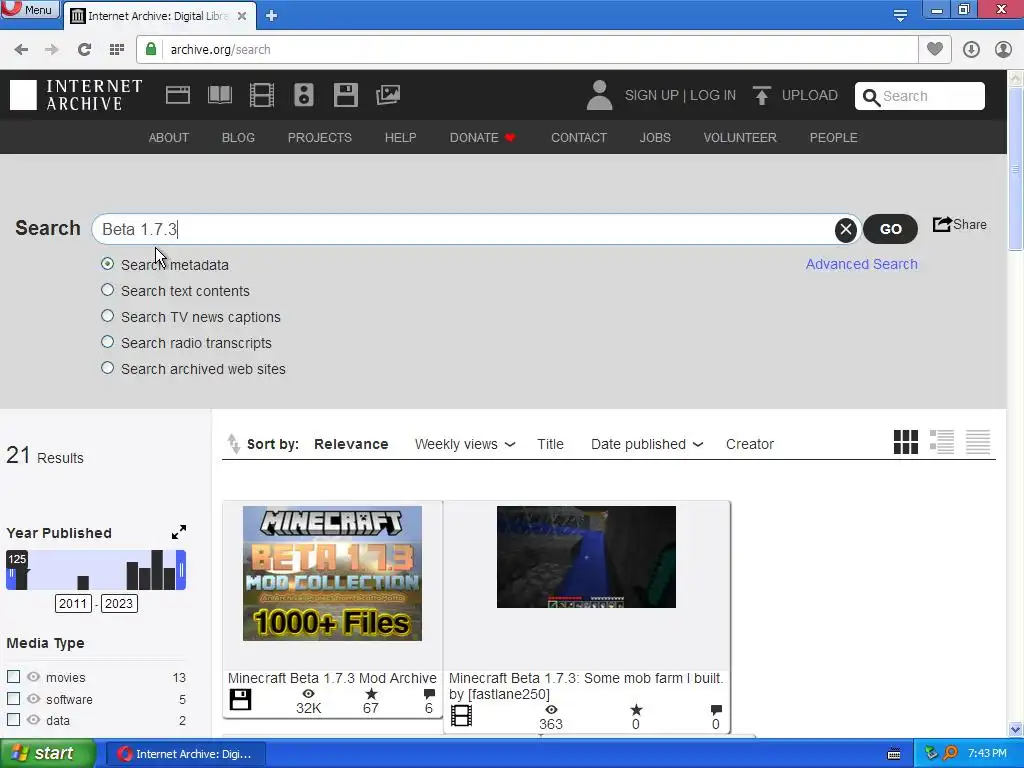Open the Web (Wayback) media icon
The image size is (1024, 768).
click(178, 95)
